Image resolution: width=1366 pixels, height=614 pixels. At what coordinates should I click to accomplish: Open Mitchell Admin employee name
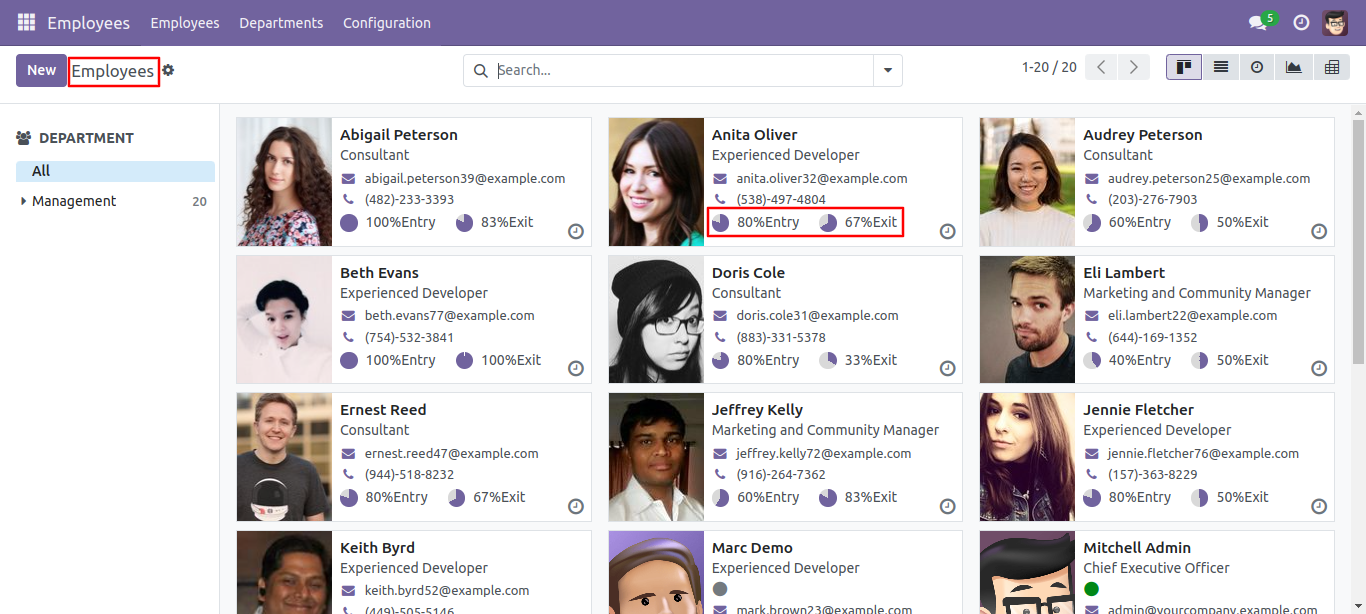point(1137,548)
